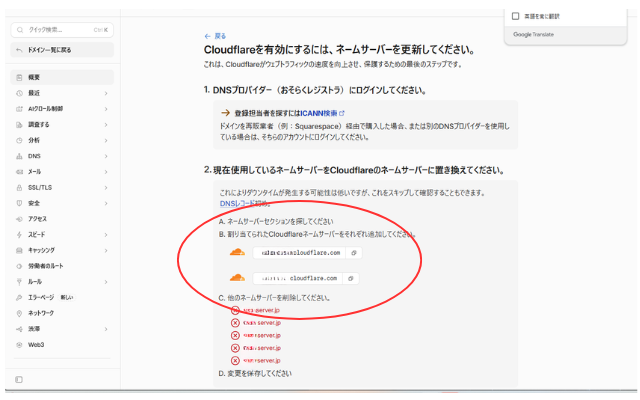Expand the 最近 section chevron
The height and width of the screenshot is (400, 640).
click(106, 93)
